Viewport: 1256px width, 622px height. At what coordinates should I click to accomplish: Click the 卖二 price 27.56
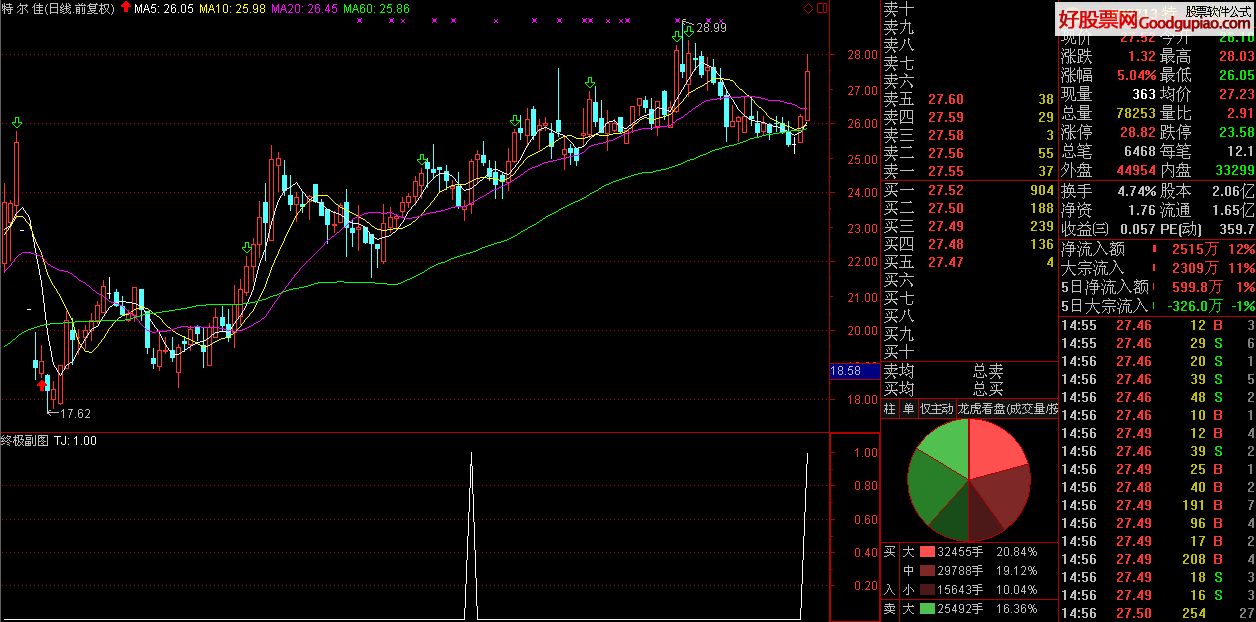pyautogui.click(x=945, y=153)
